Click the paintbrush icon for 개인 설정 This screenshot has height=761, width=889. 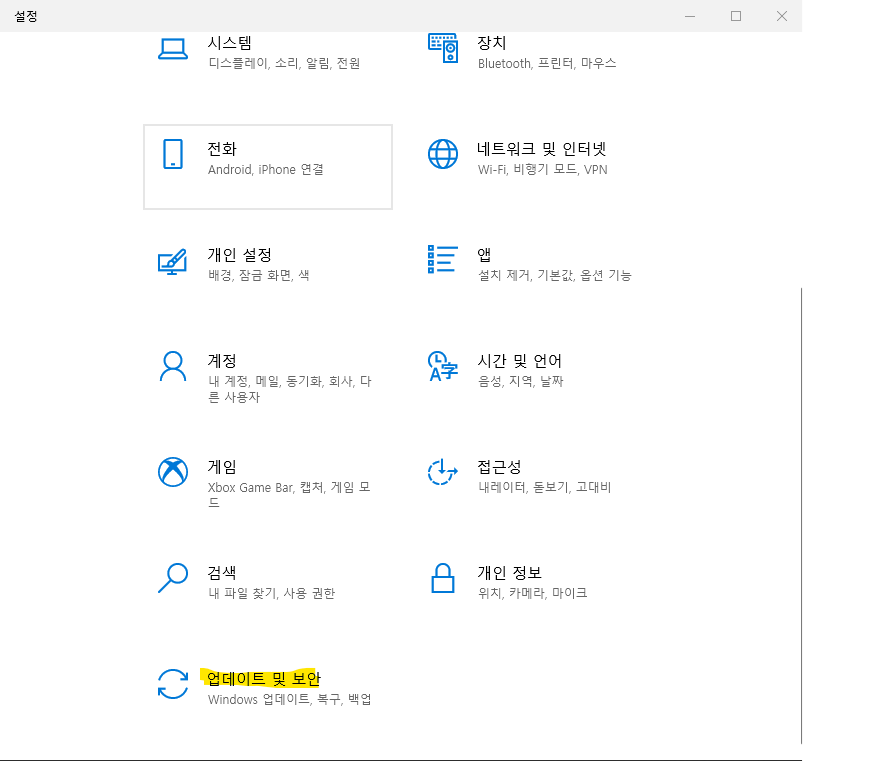coord(173,260)
